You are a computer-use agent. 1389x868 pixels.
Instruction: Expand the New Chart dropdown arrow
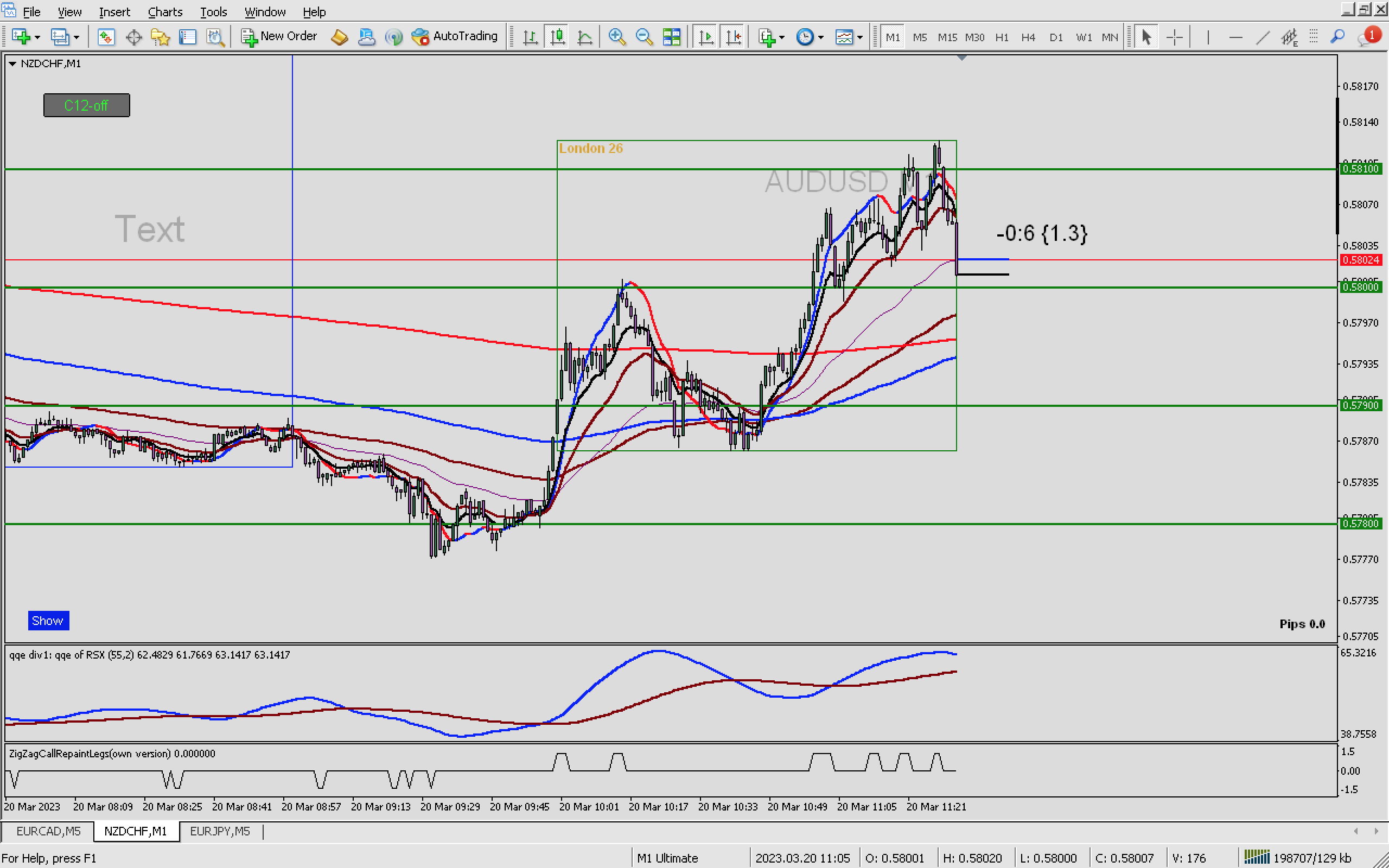(37, 38)
